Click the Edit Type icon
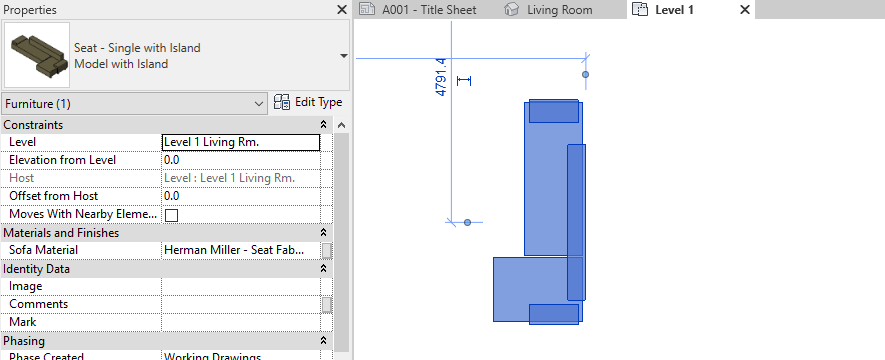Screen dimensions: 885x360 pyautogui.click(x=282, y=102)
